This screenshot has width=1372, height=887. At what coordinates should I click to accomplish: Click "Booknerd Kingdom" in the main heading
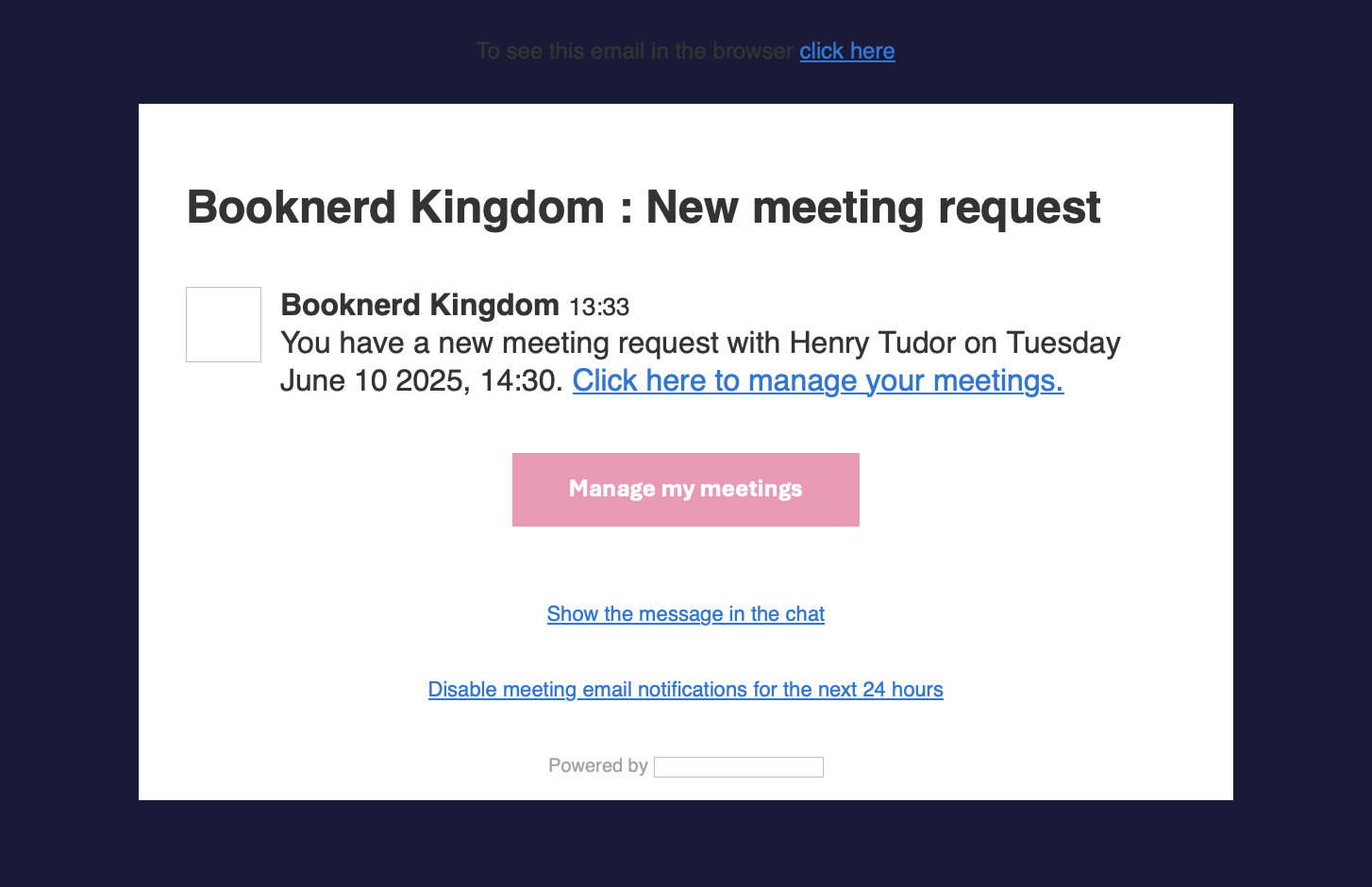click(395, 208)
